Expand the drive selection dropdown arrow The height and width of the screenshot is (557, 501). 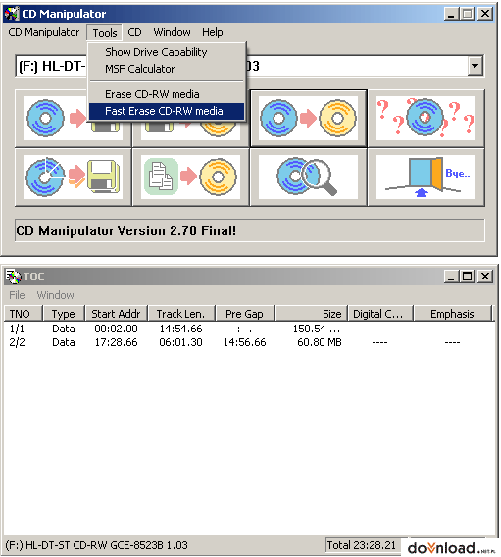tap(475, 66)
